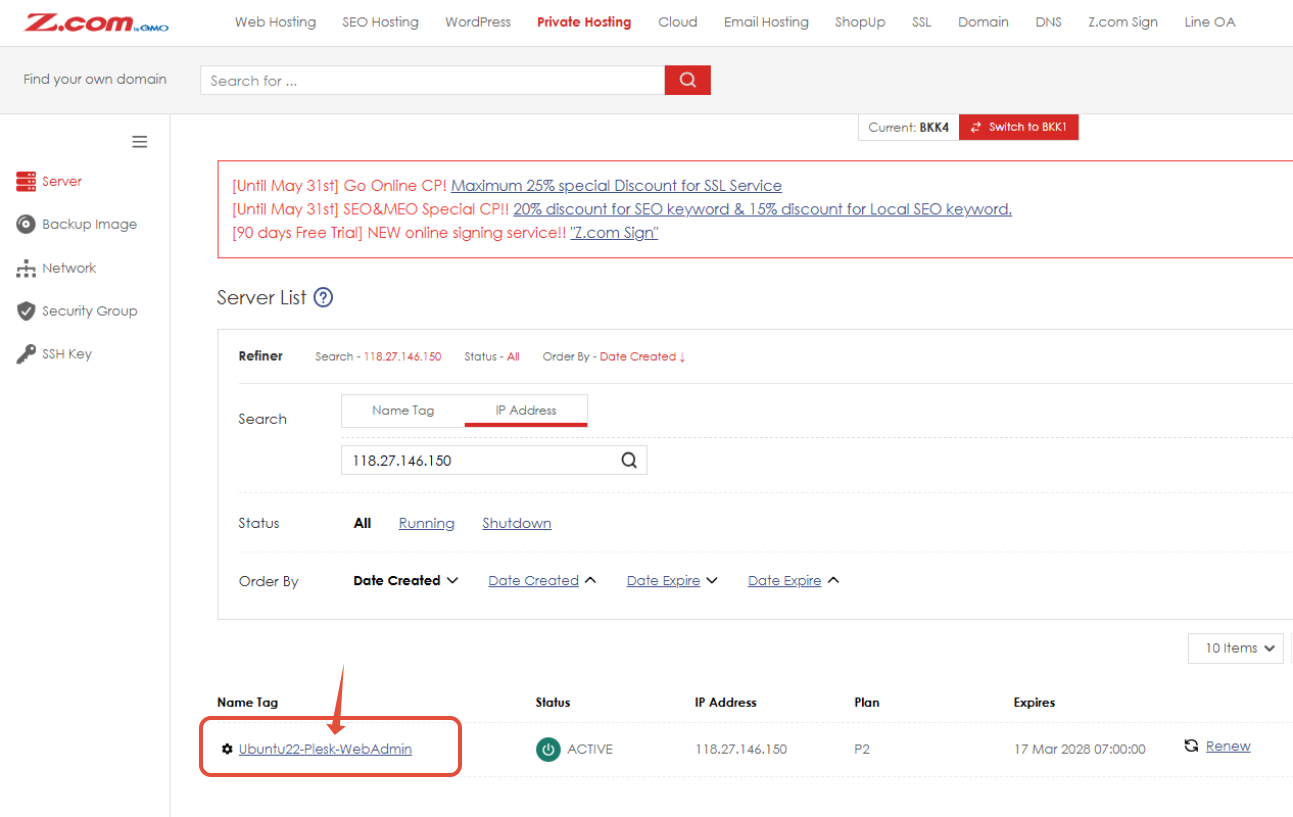
Task: Open the Cloud menu
Action: click(678, 22)
